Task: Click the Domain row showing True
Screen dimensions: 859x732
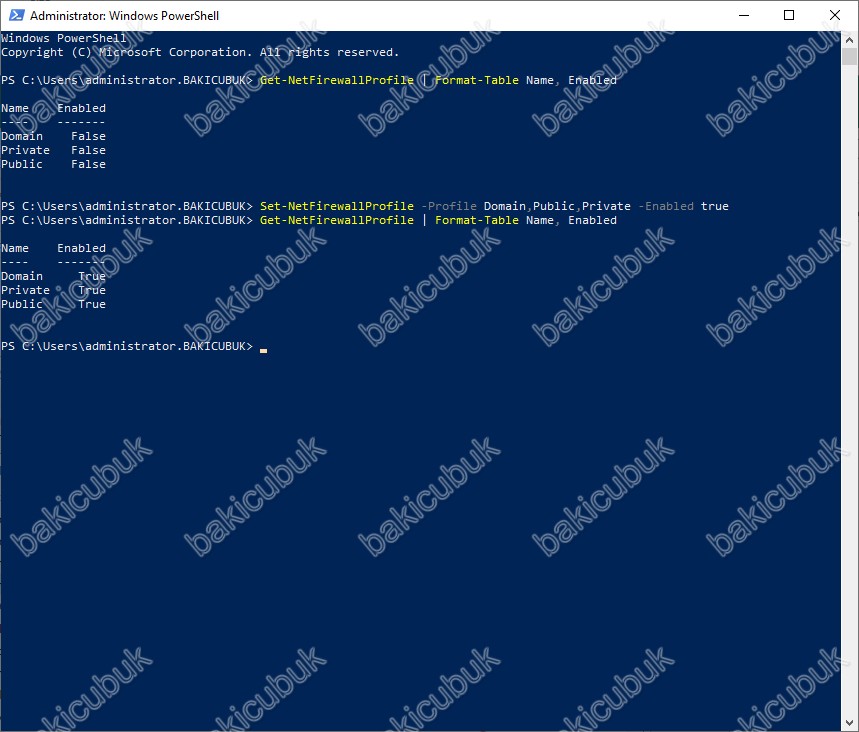Action: pyautogui.click(x=53, y=276)
